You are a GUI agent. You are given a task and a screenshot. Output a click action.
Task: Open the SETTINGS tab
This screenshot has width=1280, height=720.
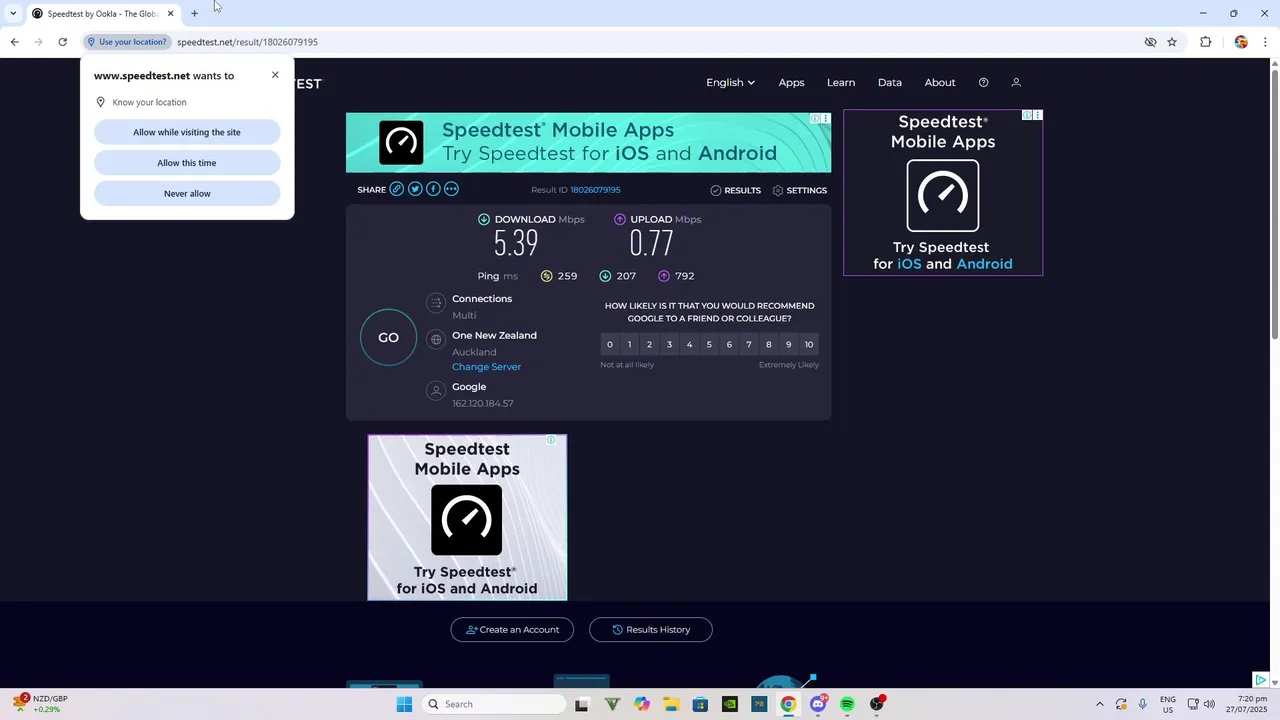(x=799, y=190)
